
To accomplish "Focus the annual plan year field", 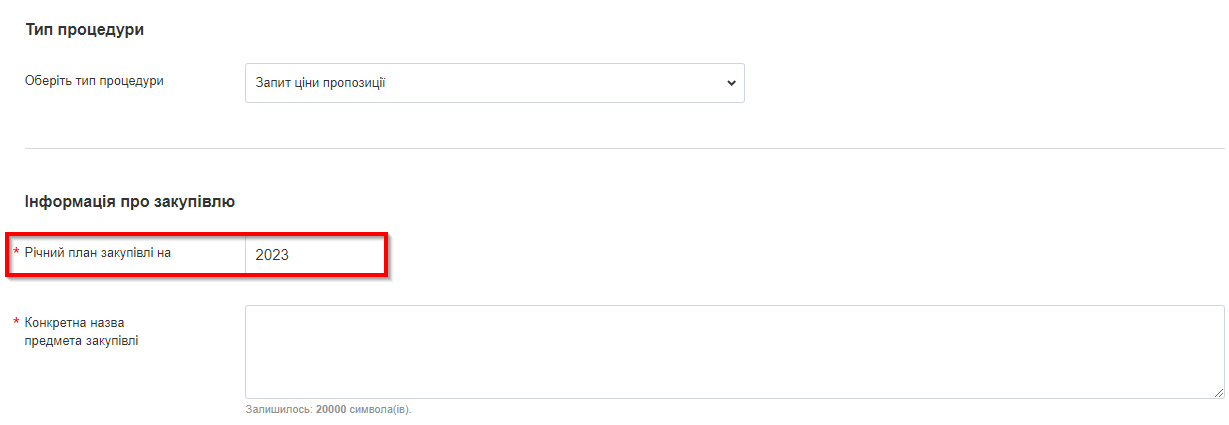I will pos(315,254).
